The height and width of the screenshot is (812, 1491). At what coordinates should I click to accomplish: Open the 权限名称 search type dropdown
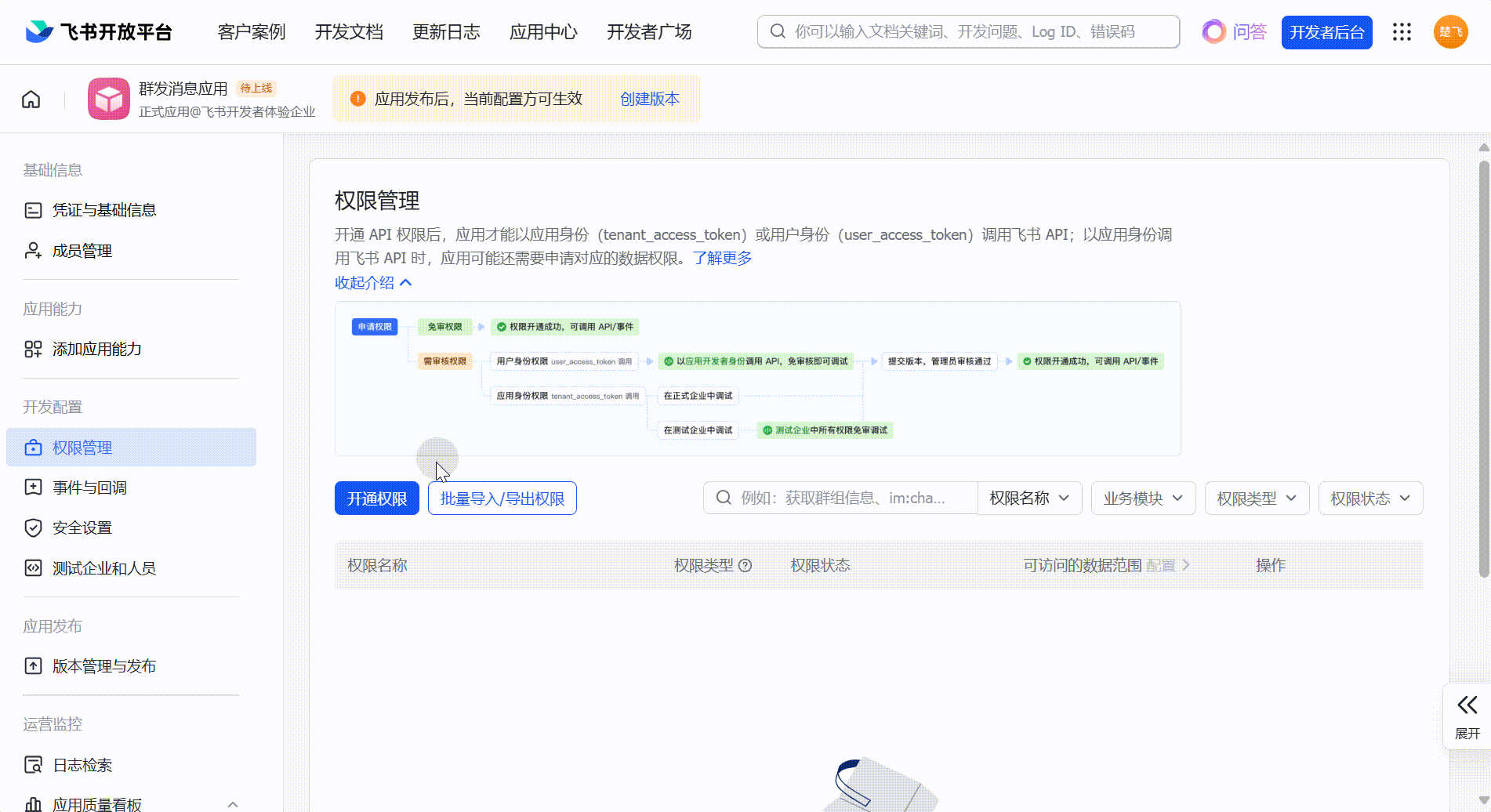(x=1029, y=498)
